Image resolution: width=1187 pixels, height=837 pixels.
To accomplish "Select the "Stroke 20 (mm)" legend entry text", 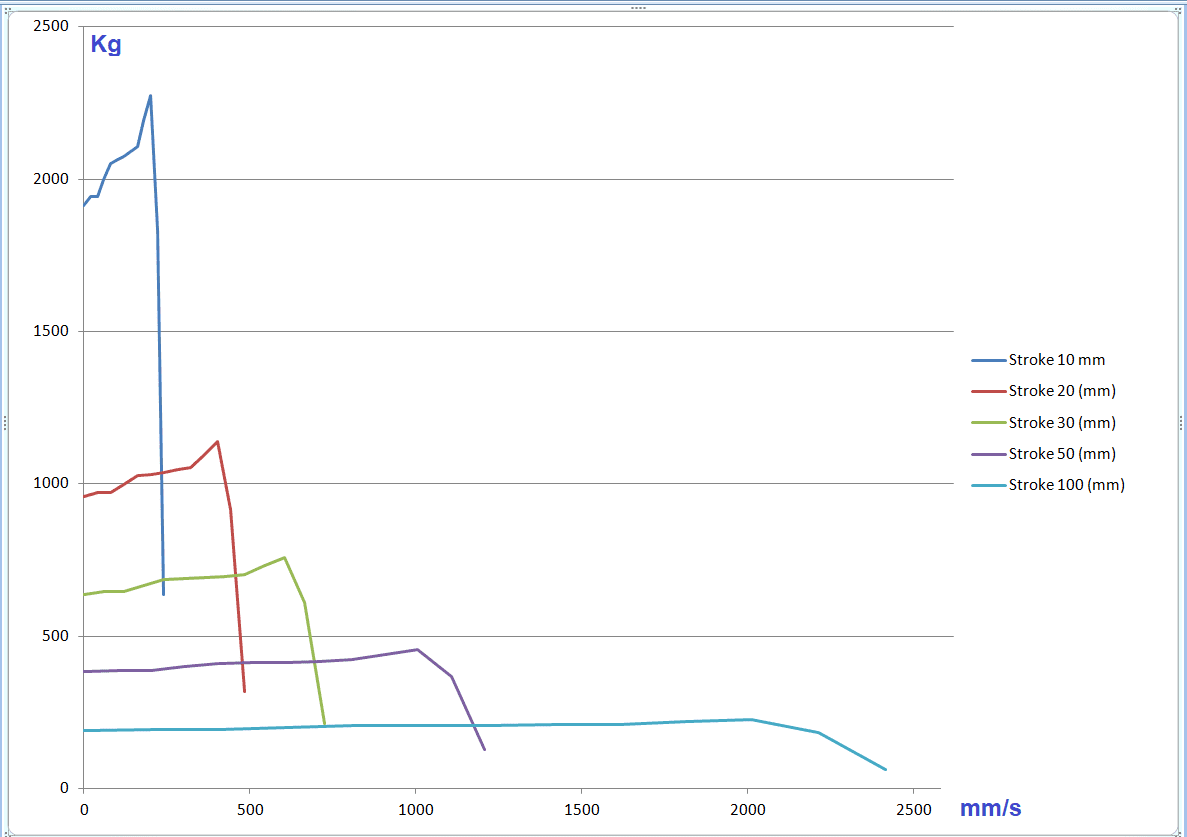I will (x=1062, y=391).
